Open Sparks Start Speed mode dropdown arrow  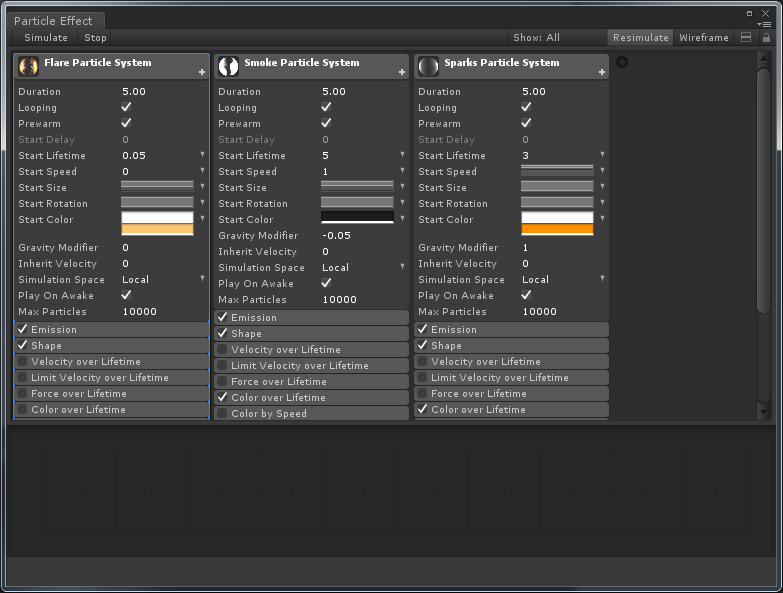(x=602, y=171)
